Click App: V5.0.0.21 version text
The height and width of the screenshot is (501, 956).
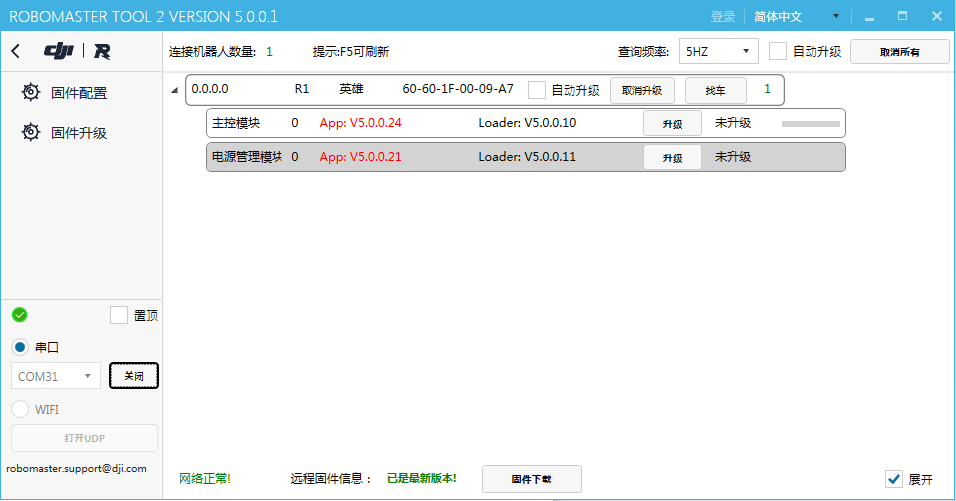[x=360, y=157]
